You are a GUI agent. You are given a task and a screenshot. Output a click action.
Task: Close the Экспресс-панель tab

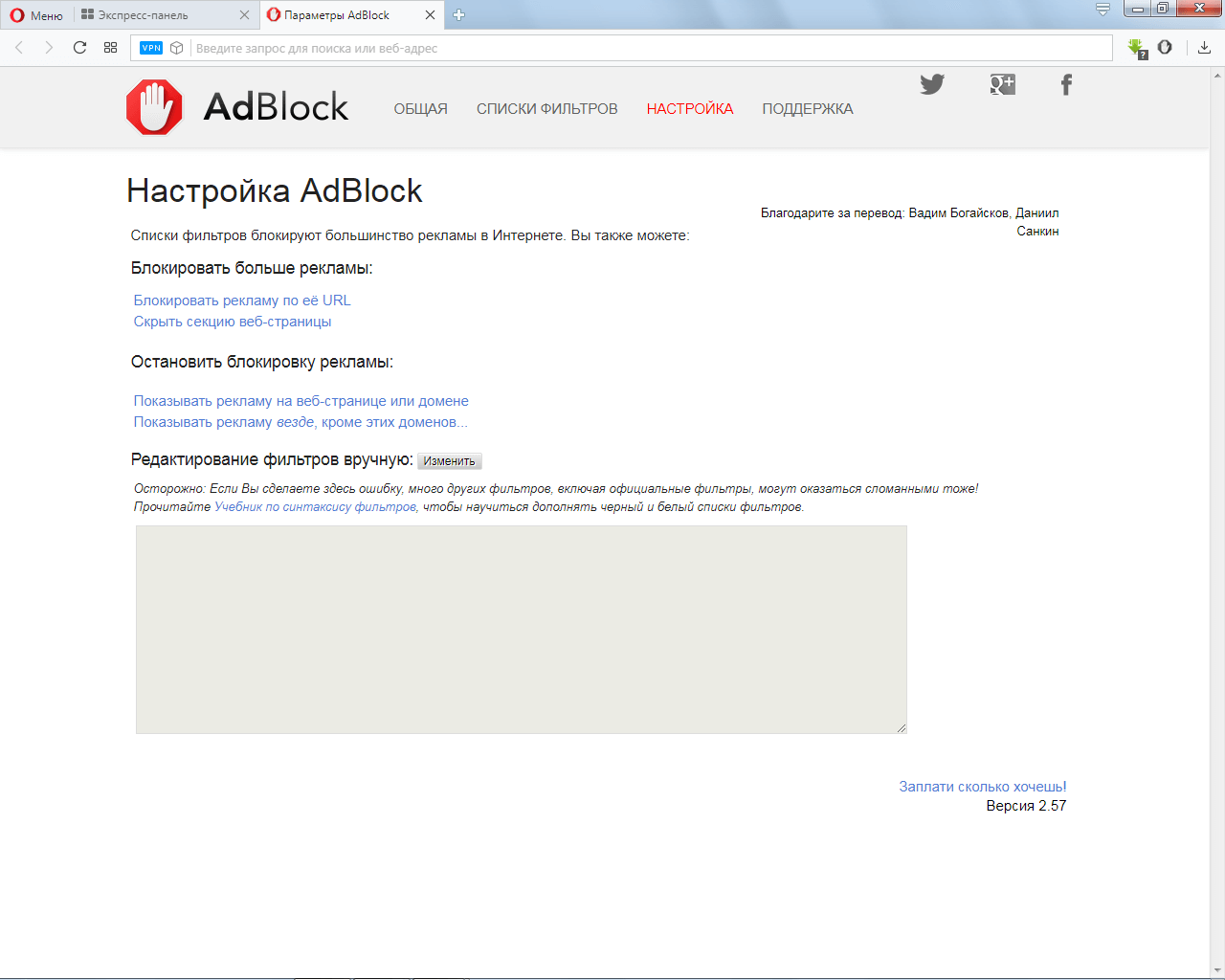coord(244,15)
